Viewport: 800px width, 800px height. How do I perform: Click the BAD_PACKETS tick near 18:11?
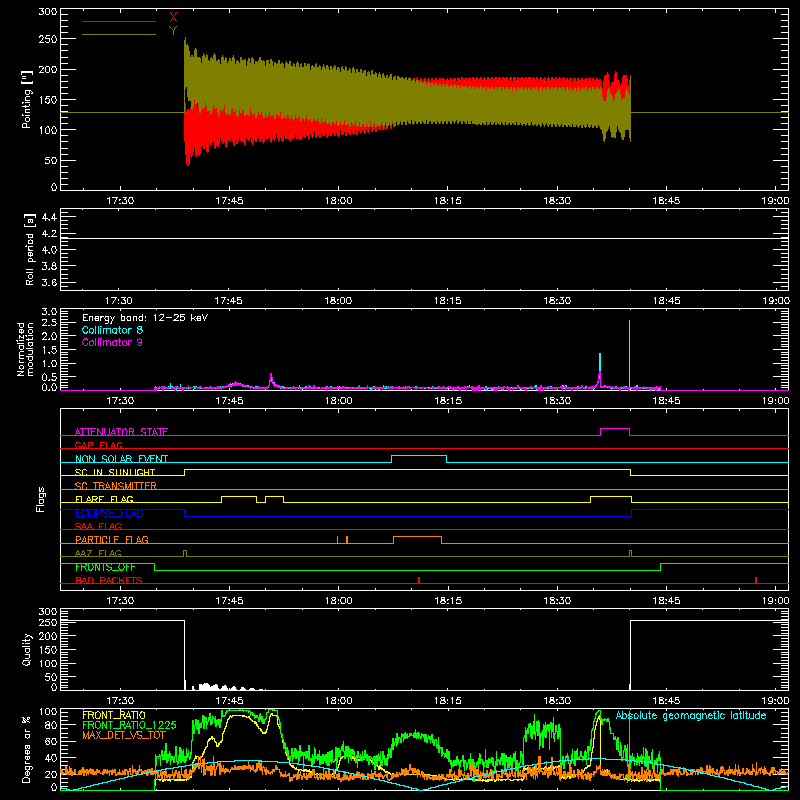point(419,580)
